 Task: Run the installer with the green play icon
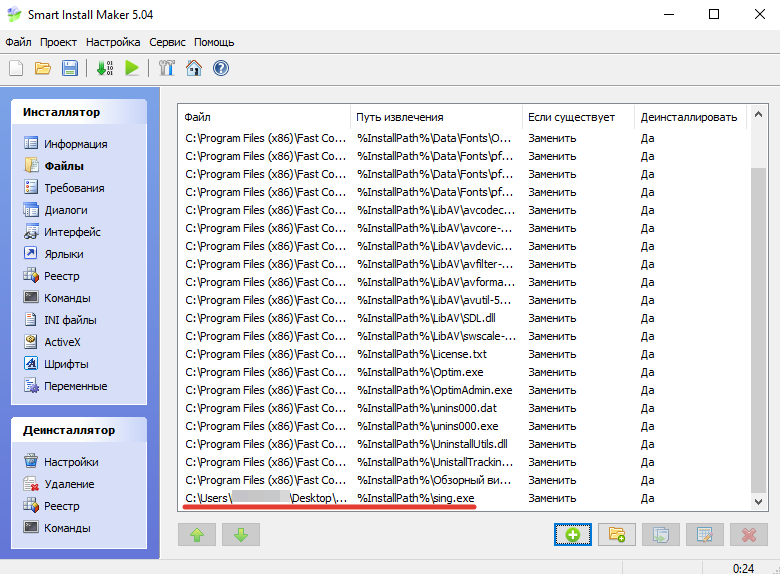(x=132, y=68)
